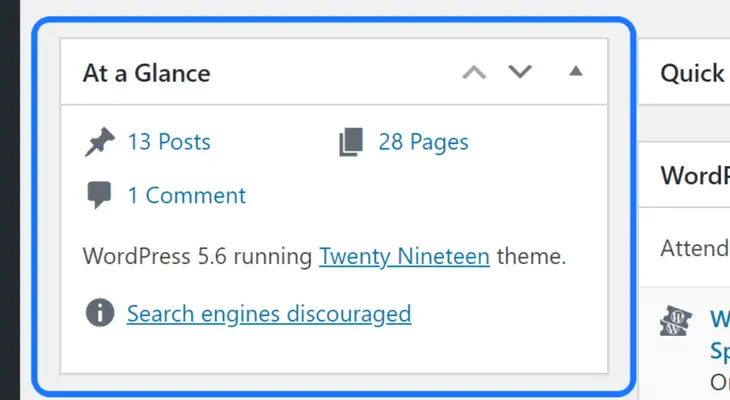Click the WordPress Events widget header

tap(694, 175)
